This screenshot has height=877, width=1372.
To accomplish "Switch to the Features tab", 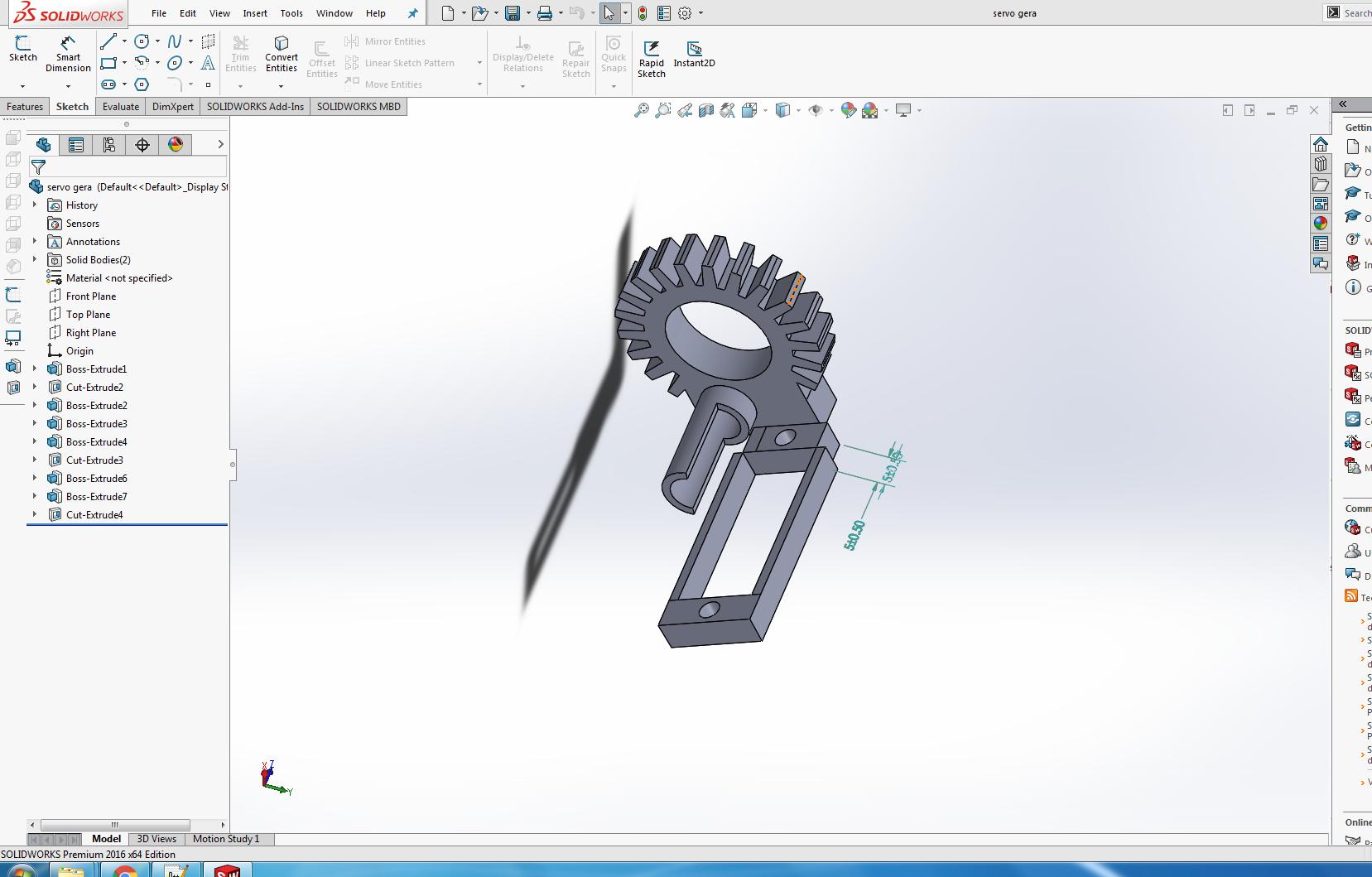I will click(25, 107).
